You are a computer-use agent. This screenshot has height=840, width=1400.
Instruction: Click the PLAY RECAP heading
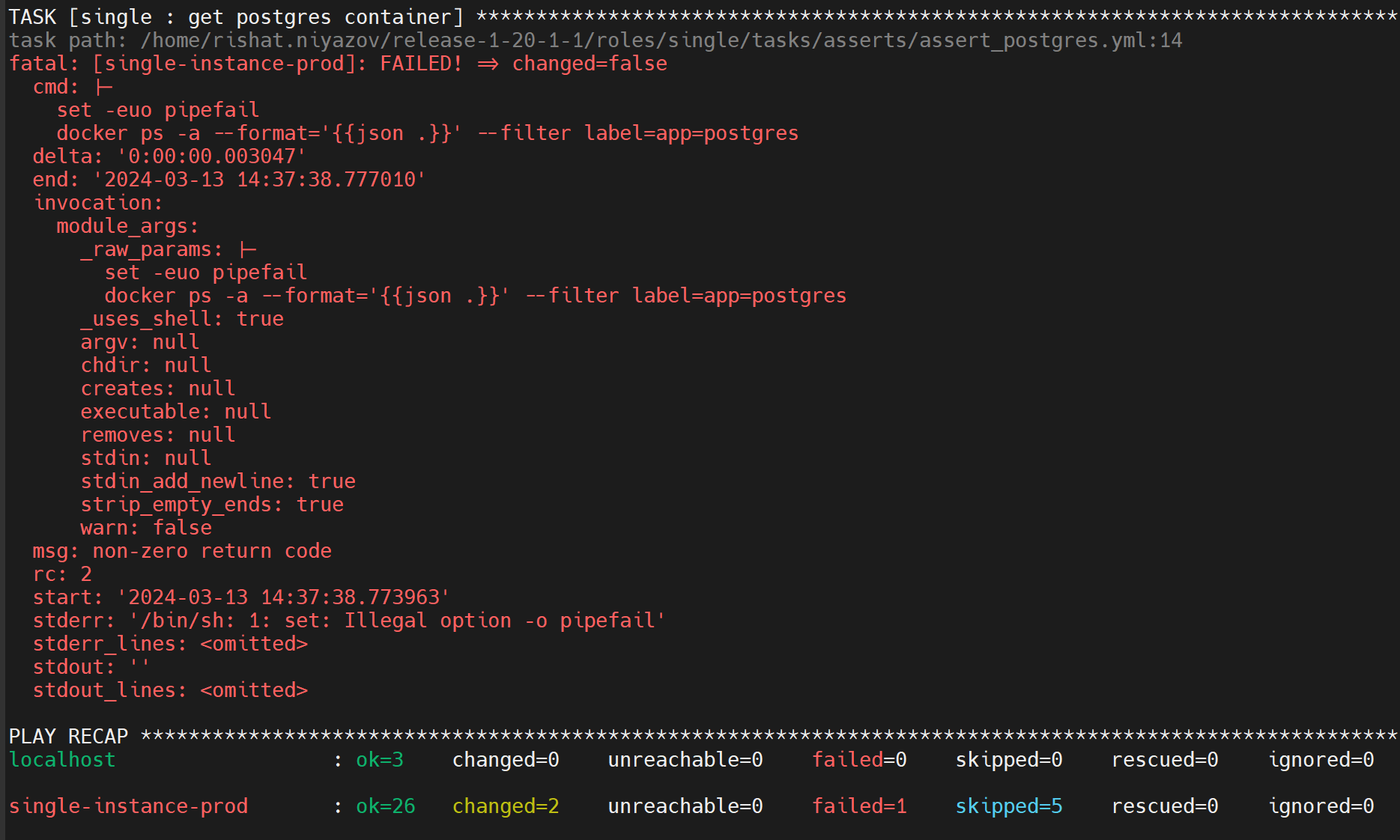(x=68, y=736)
